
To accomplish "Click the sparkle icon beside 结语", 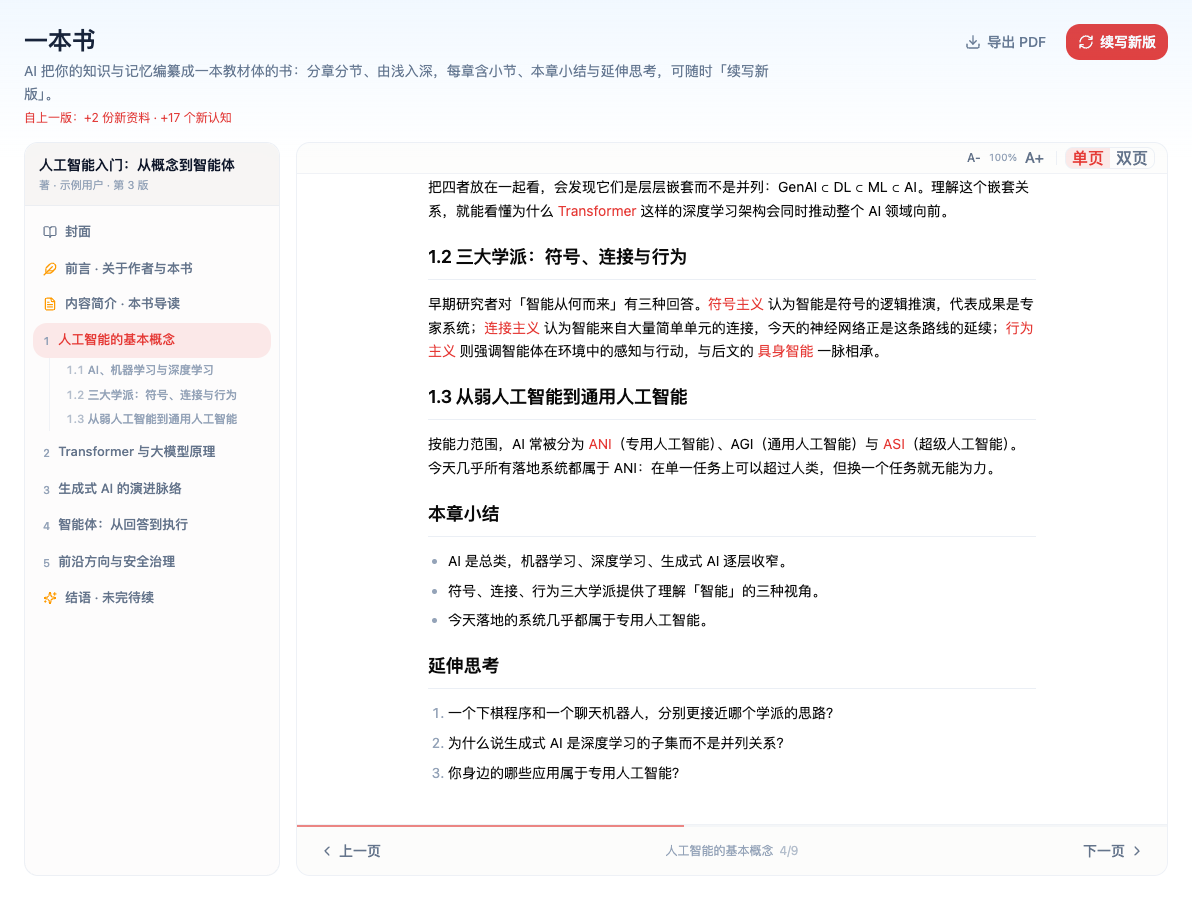I will (x=49, y=598).
